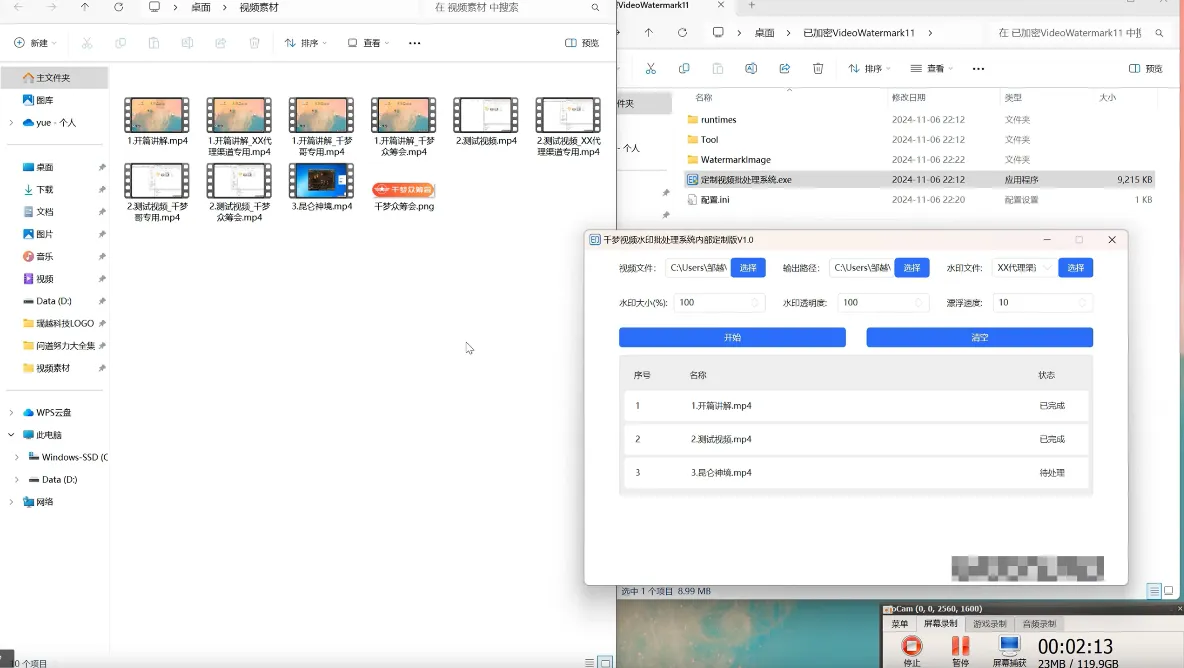Image resolution: width=1184 pixels, height=668 pixels.
Task: Click the cut scissors icon in right Explorer
Action: pyautogui.click(x=650, y=69)
